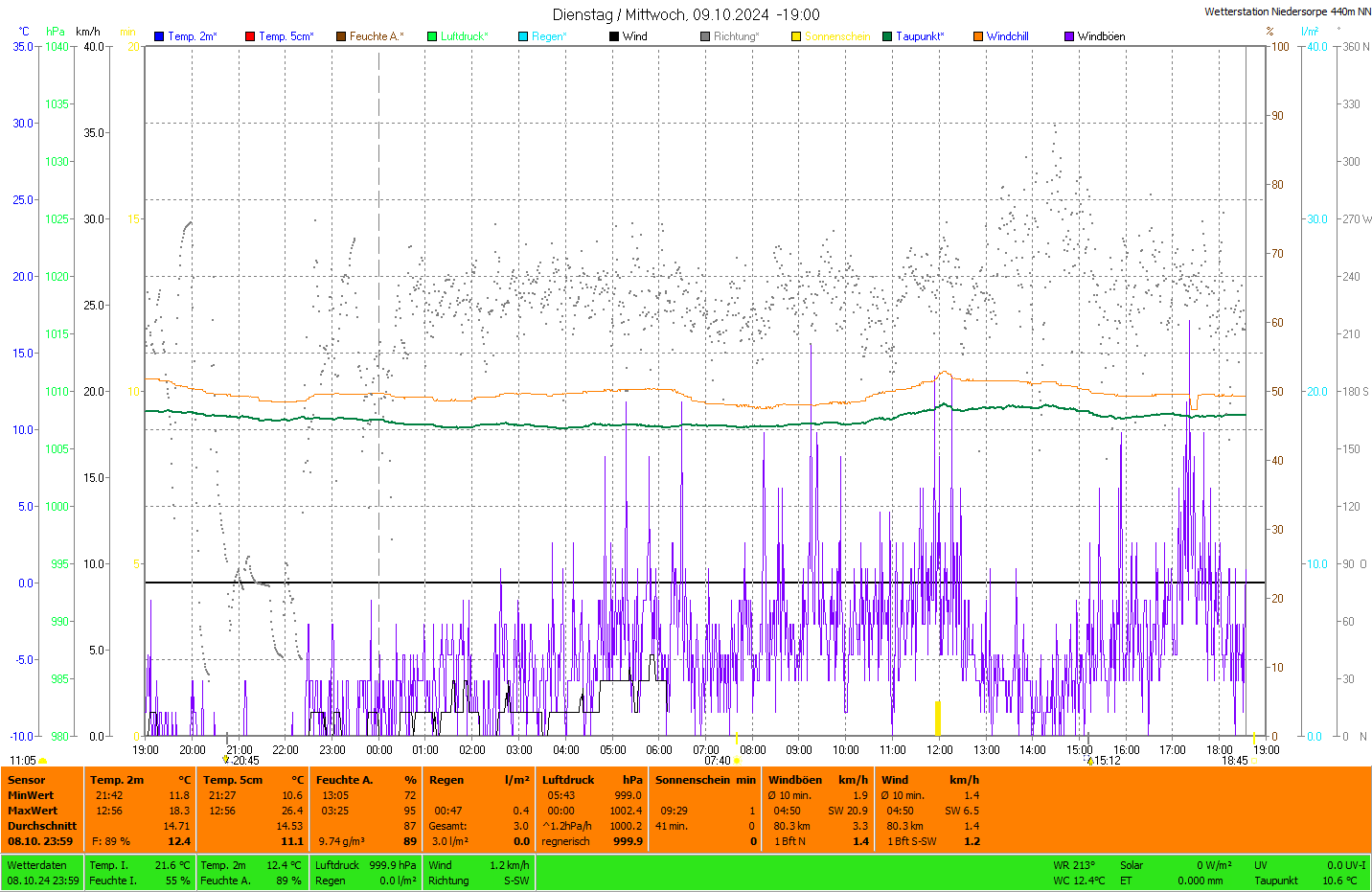Click the blue Temp. 2m legend square
This screenshot has height=892, width=1372.
(x=159, y=36)
